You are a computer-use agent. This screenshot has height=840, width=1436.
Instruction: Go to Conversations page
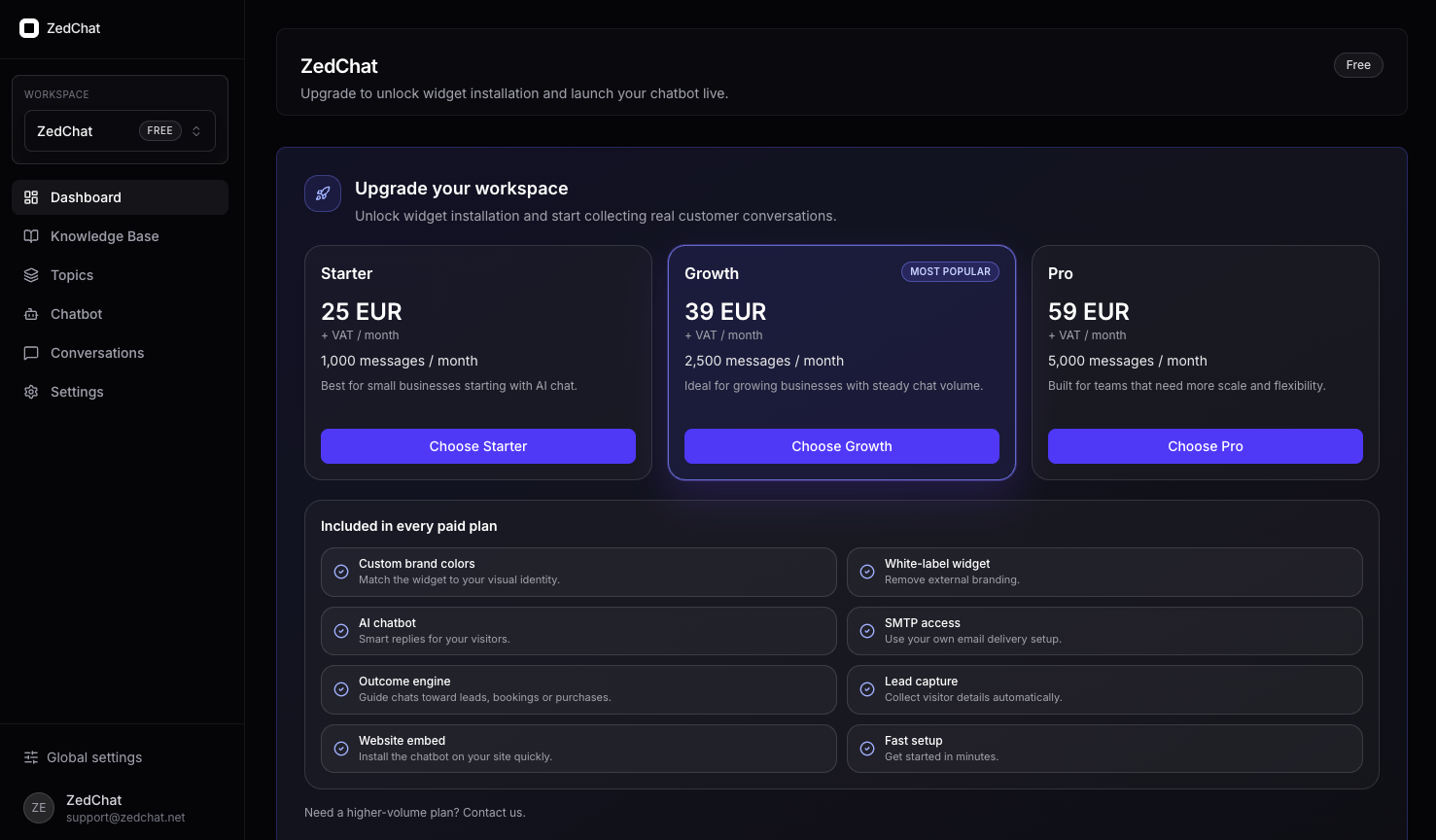coord(97,353)
